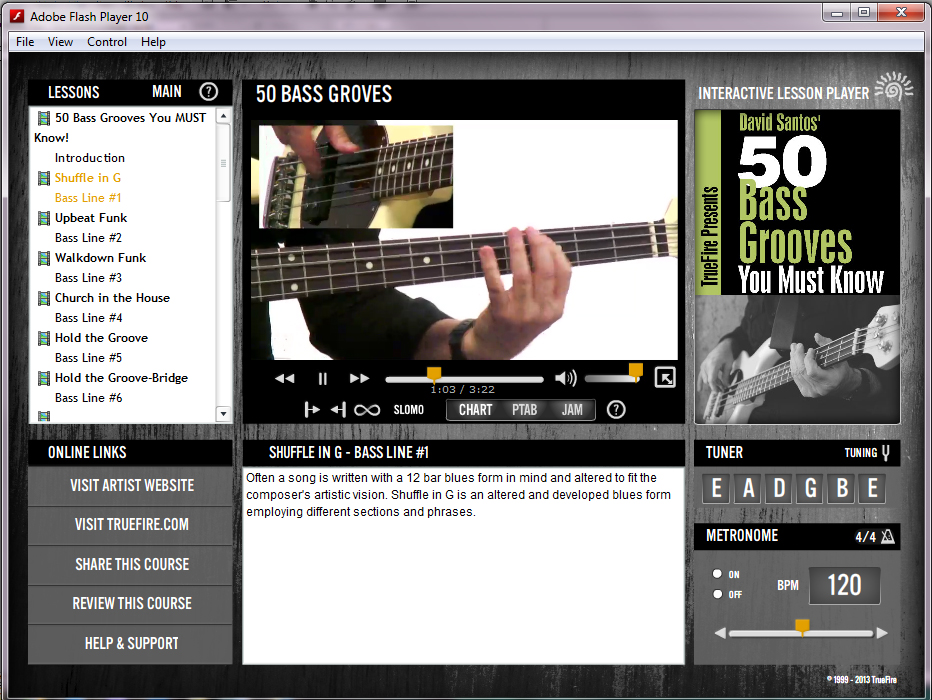Image resolution: width=932 pixels, height=700 pixels.
Task: Click the metronome icon
Action: [x=887, y=537]
